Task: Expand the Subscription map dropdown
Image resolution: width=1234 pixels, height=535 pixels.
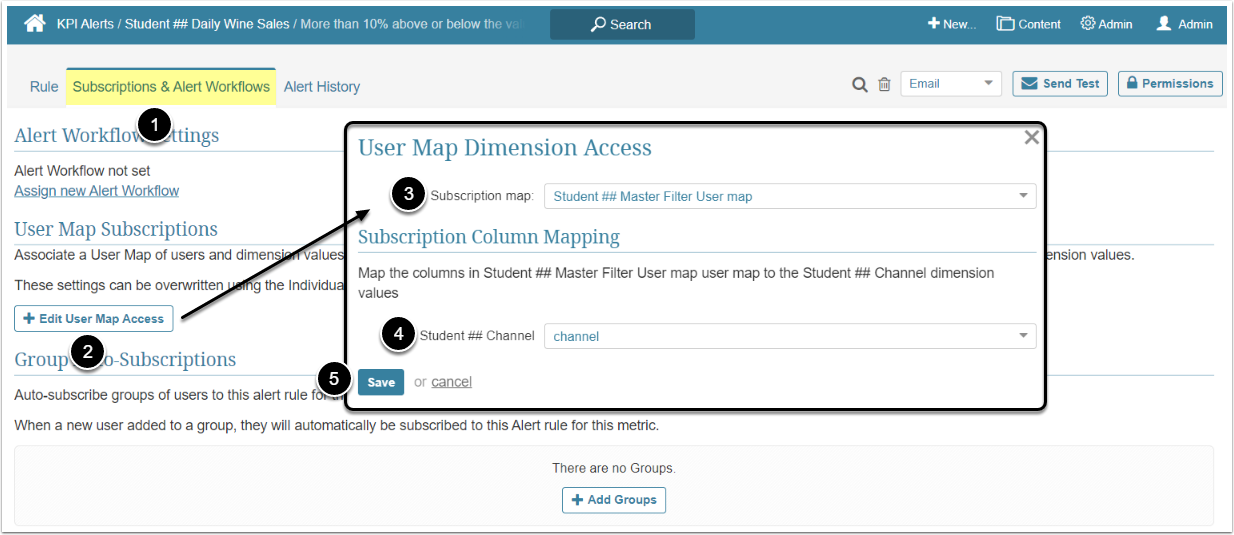Action: 790,197
